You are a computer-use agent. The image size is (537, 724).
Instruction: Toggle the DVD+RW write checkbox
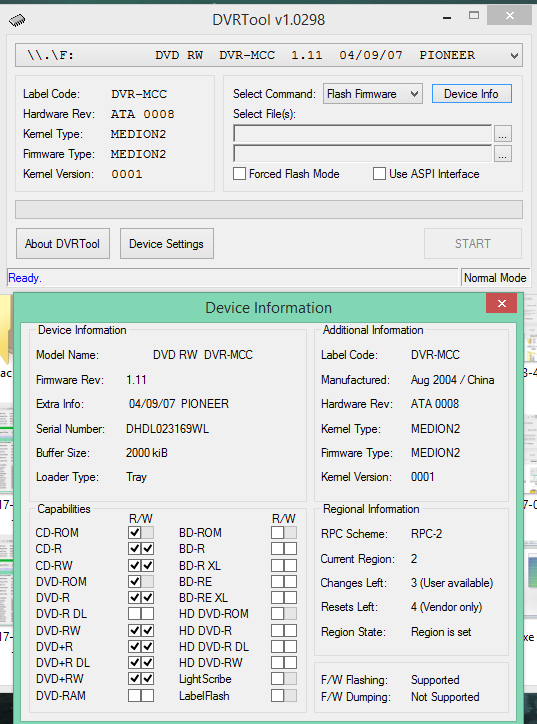(147, 679)
